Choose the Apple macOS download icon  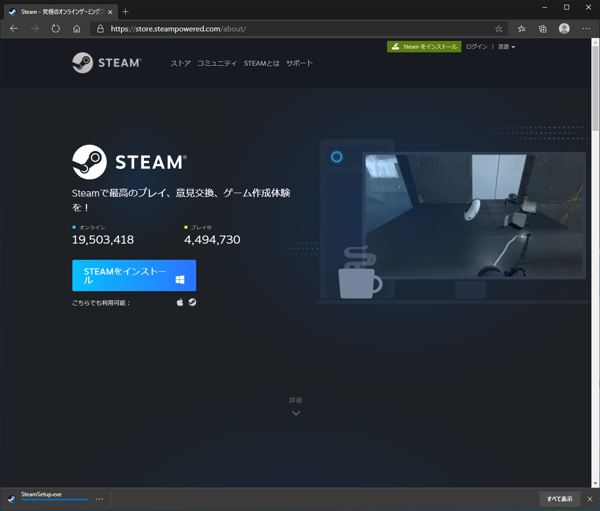pyautogui.click(x=180, y=302)
